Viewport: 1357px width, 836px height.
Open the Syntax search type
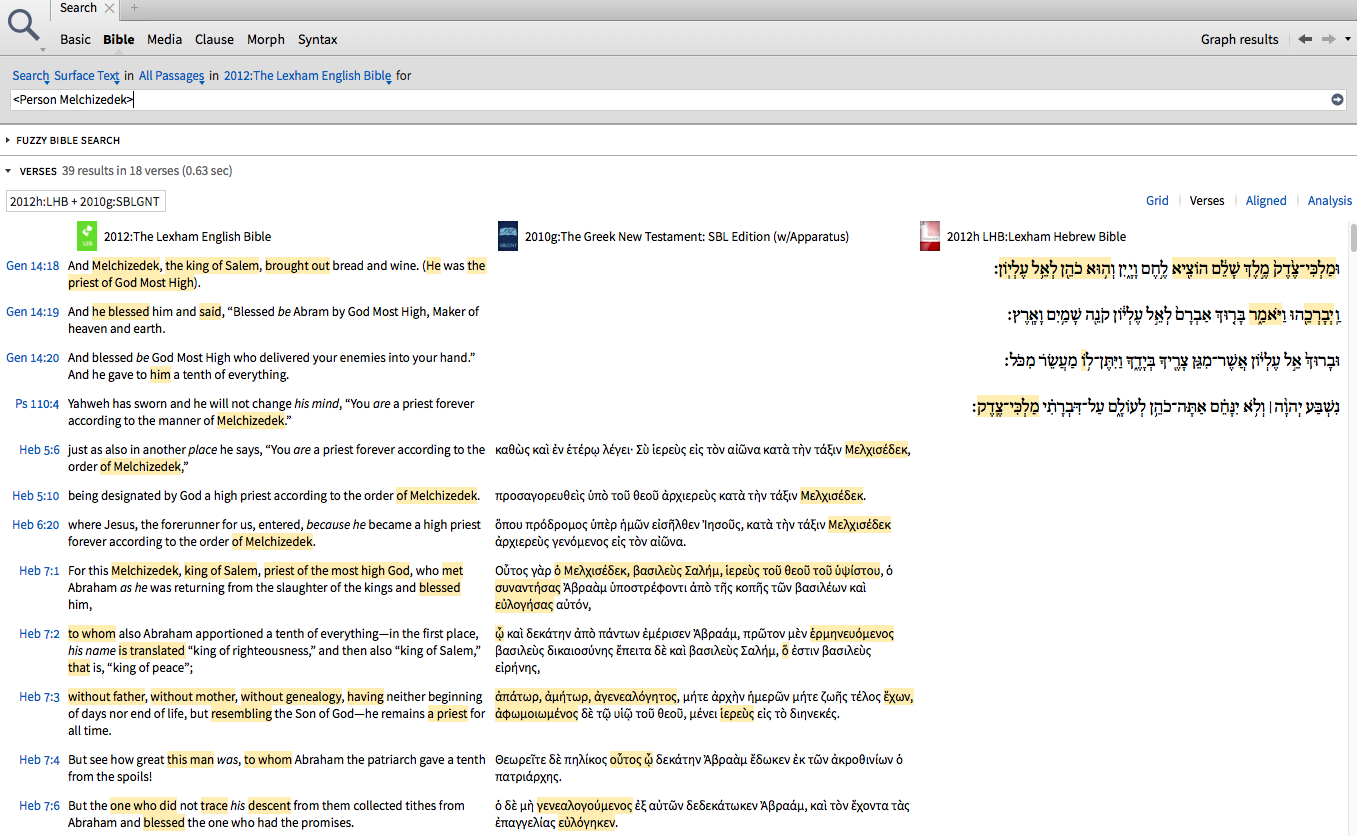(x=318, y=39)
